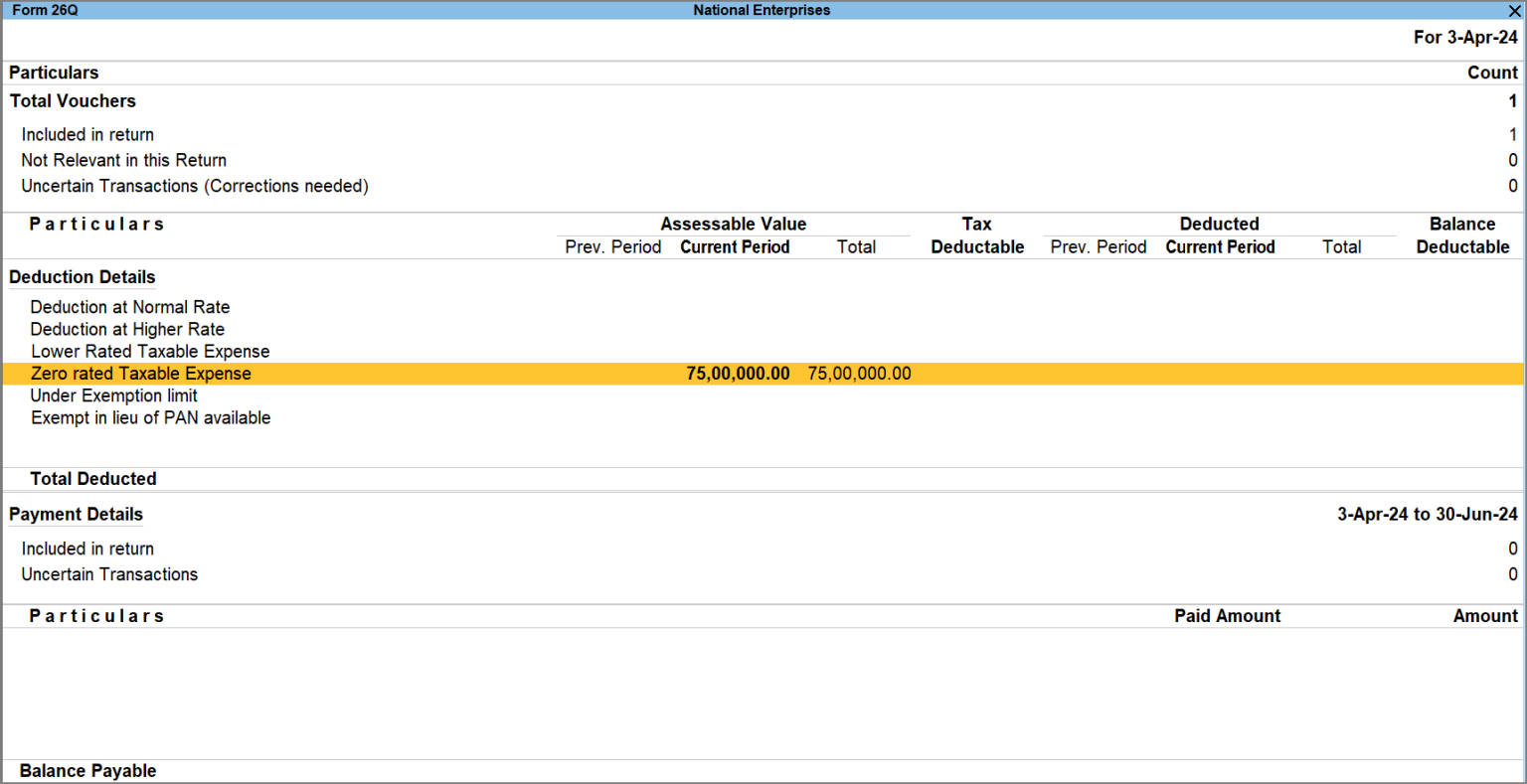
Task: View Uncertain Transactions under Payment Details
Action: coord(109,573)
